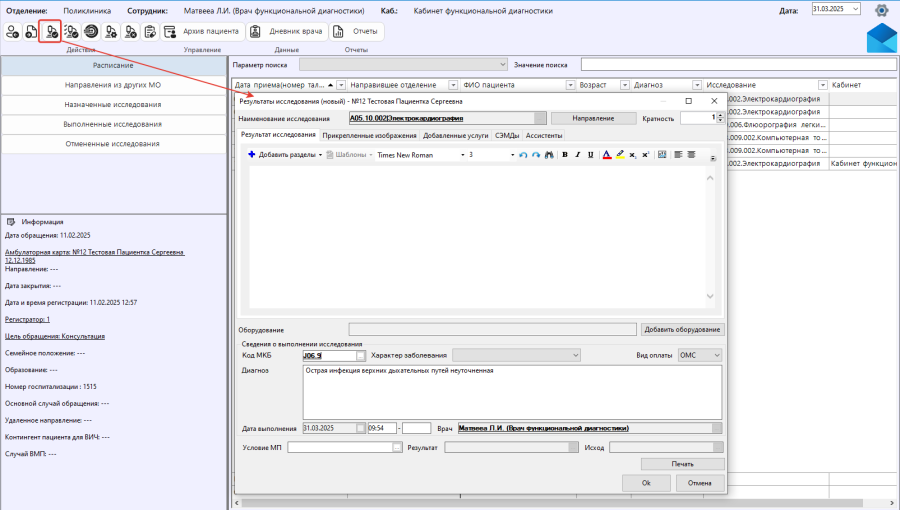Insert an image with the picture icon
The image size is (900, 510).
click(662, 155)
